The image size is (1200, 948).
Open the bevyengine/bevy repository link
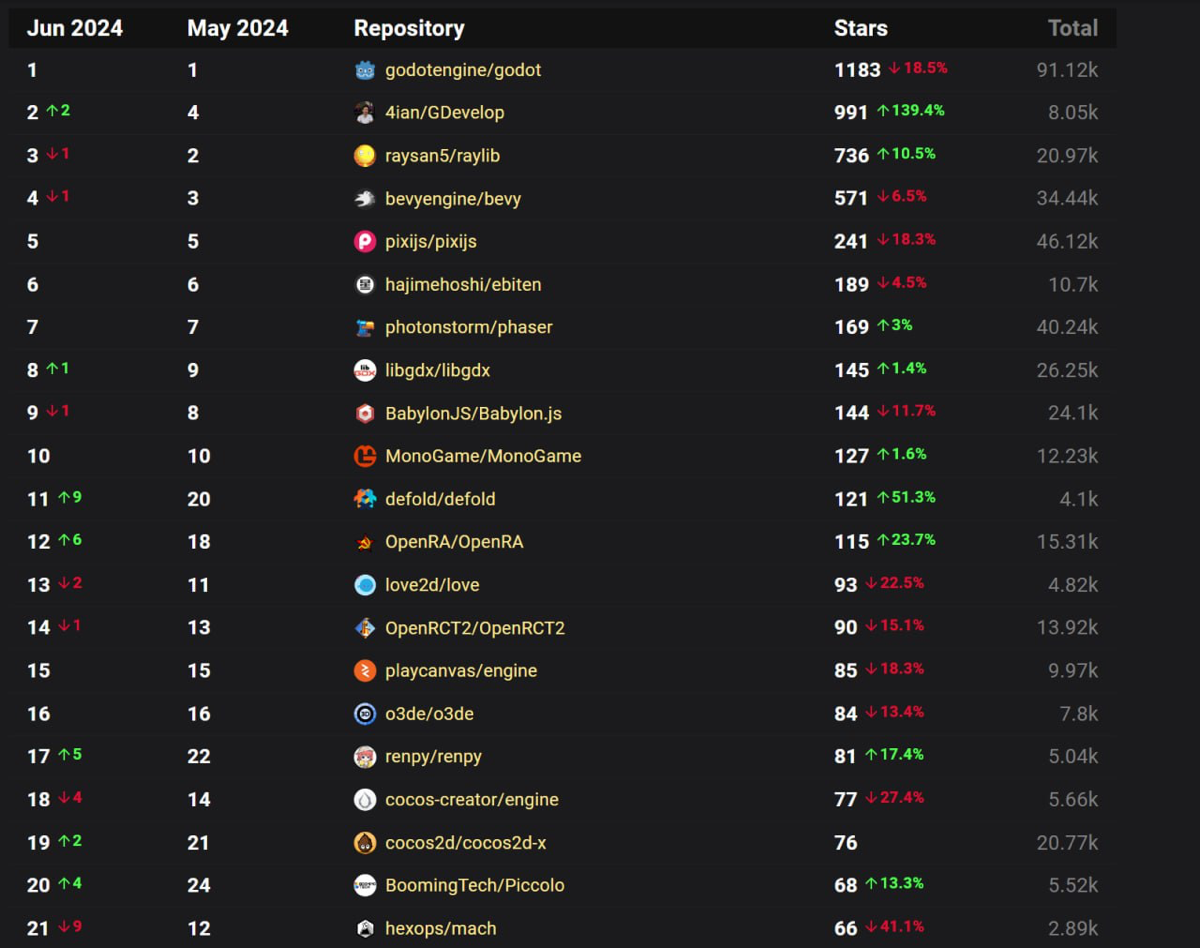point(453,199)
